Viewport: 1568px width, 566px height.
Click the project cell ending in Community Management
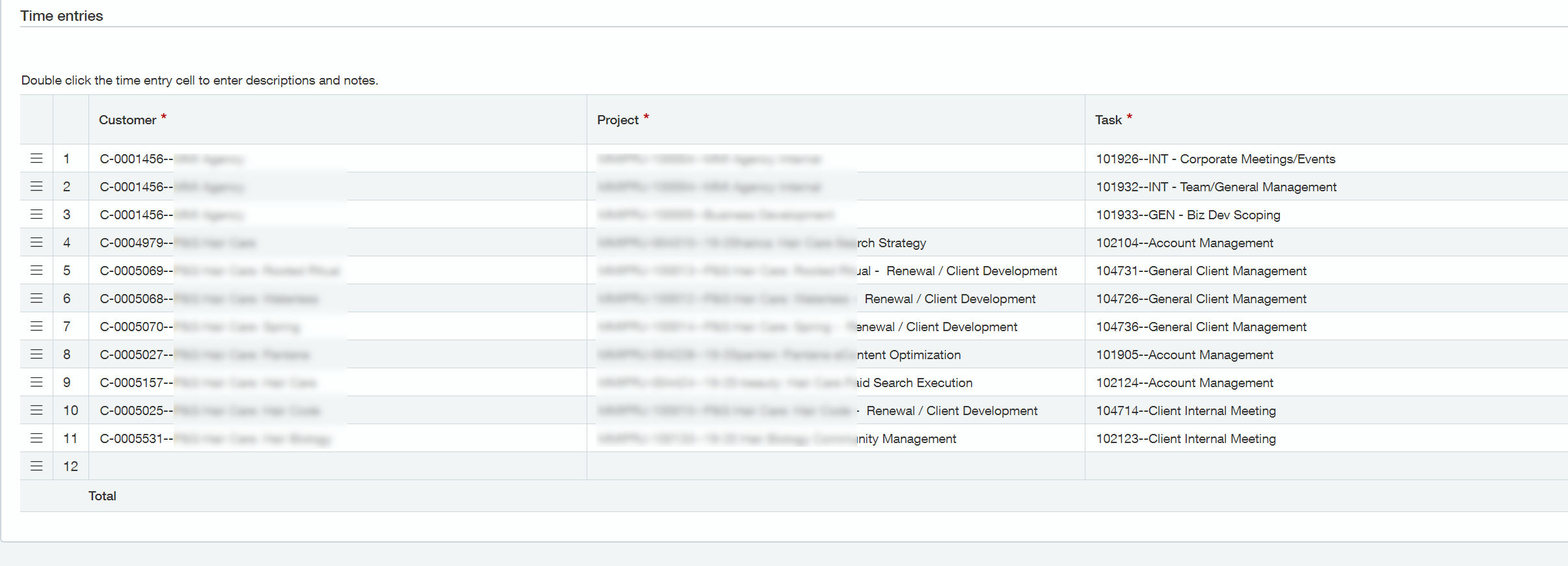tap(836, 438)
